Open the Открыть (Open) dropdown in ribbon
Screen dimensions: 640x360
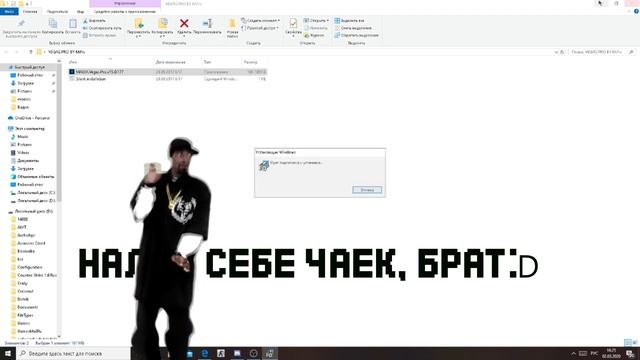316,20
